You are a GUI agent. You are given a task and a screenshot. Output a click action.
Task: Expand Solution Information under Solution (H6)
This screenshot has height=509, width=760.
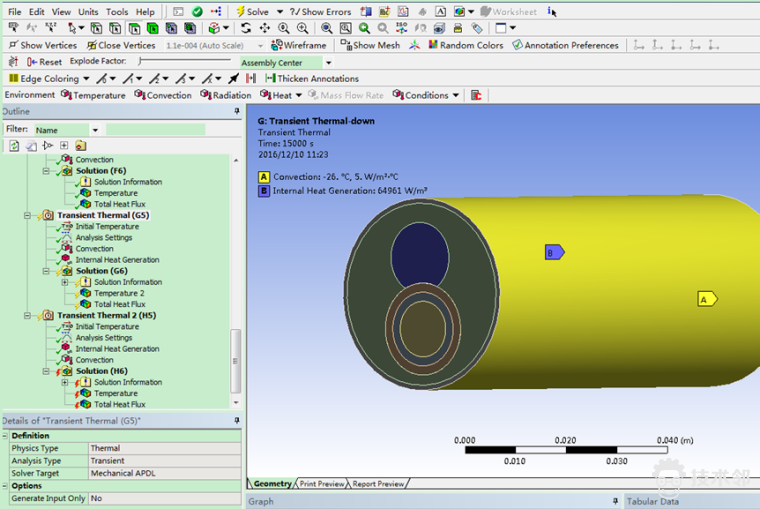[x=64, y=382]
